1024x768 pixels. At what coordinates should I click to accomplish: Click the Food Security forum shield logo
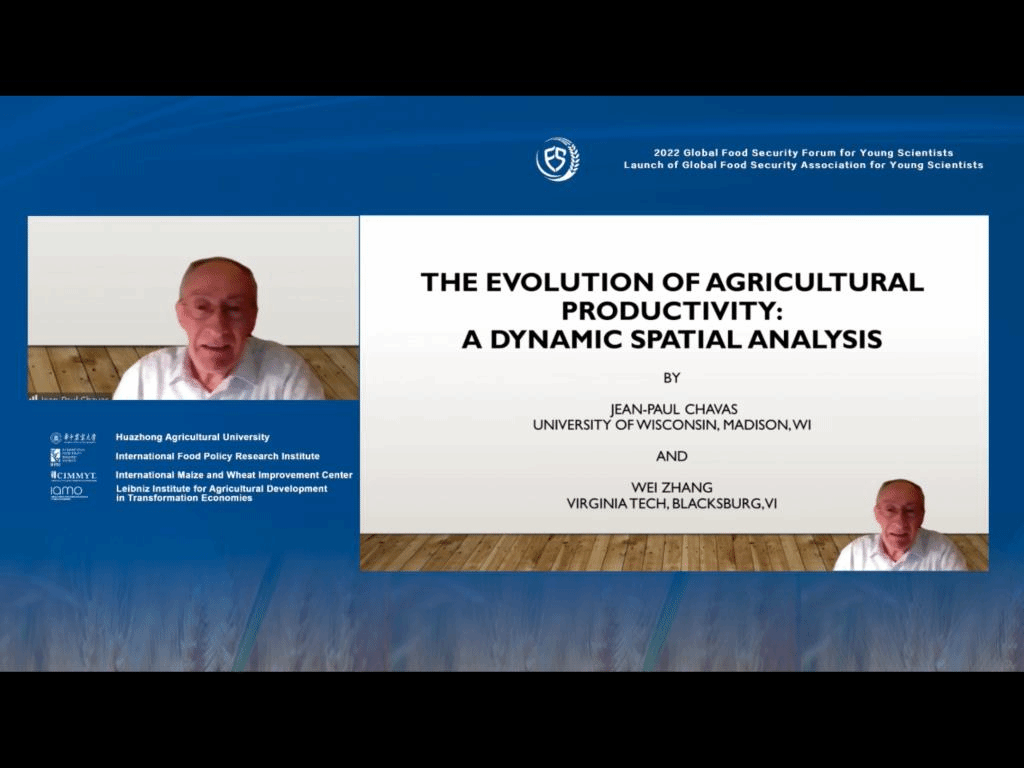(x=557, y=159)
